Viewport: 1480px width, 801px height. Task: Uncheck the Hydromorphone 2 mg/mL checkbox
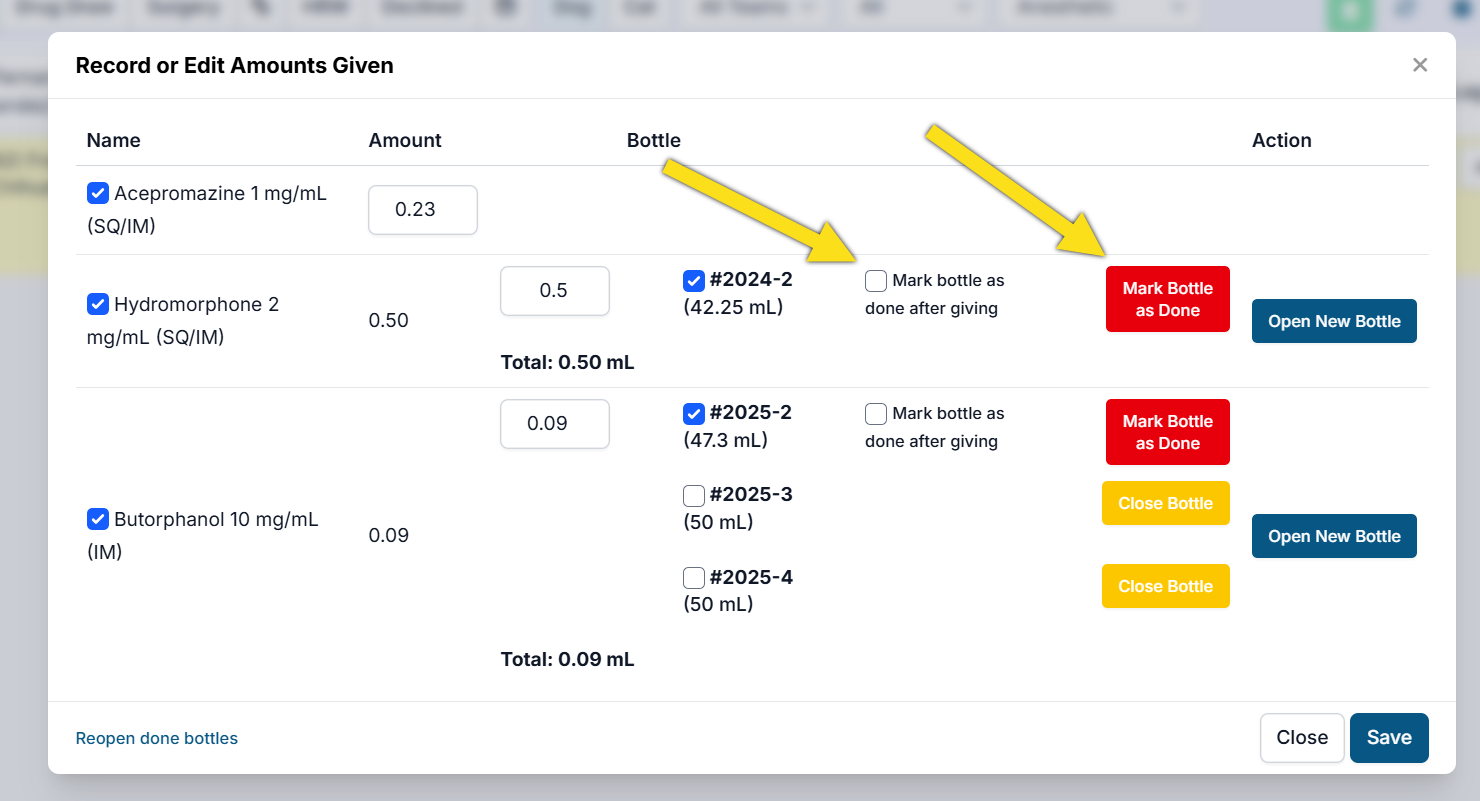98,304
